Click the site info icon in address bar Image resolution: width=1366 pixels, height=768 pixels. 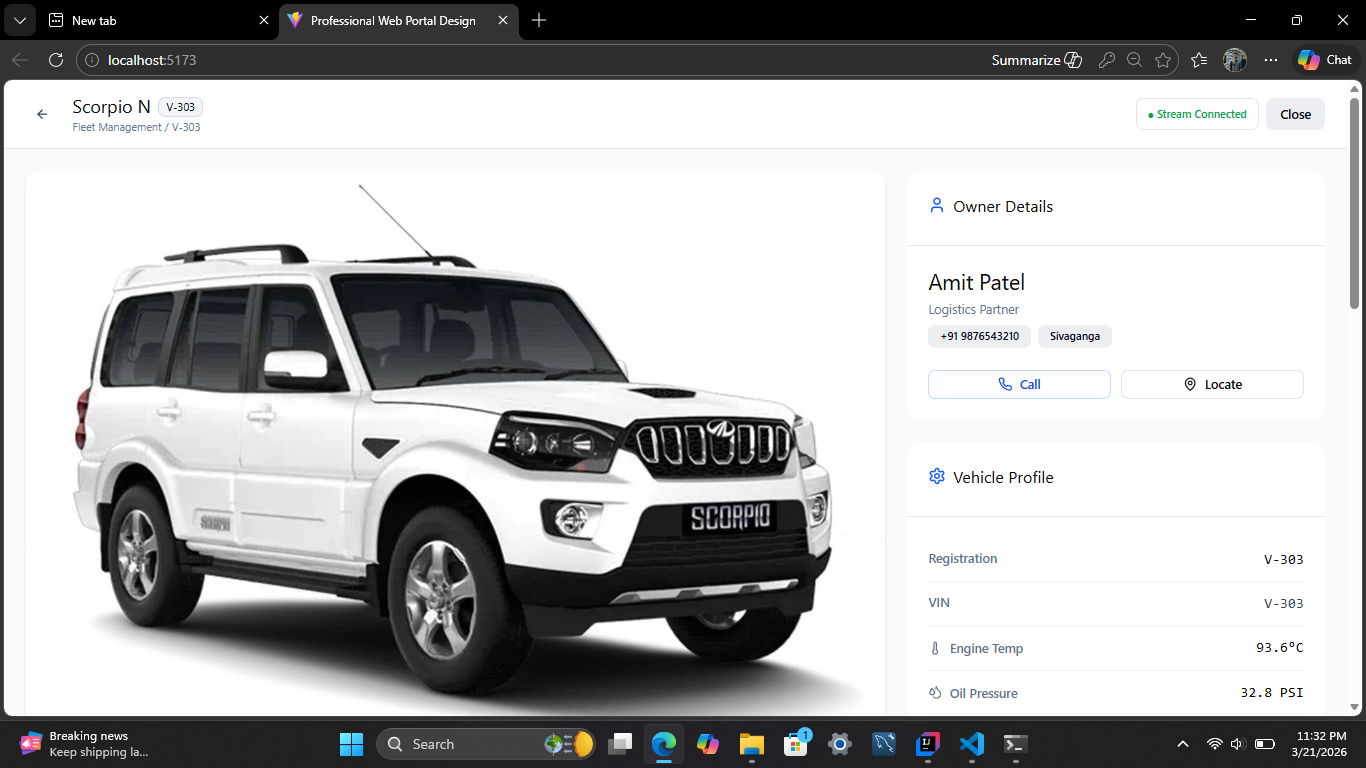click(92, 60)
